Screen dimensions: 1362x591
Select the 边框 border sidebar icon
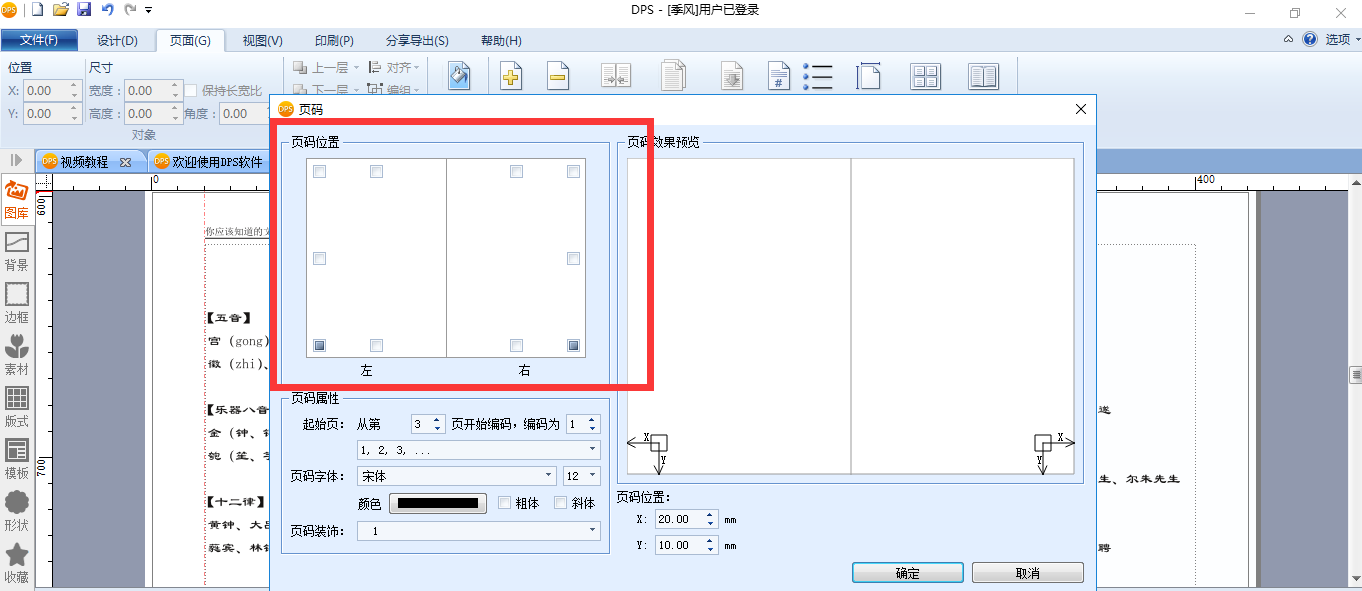[x=16, y=303]
